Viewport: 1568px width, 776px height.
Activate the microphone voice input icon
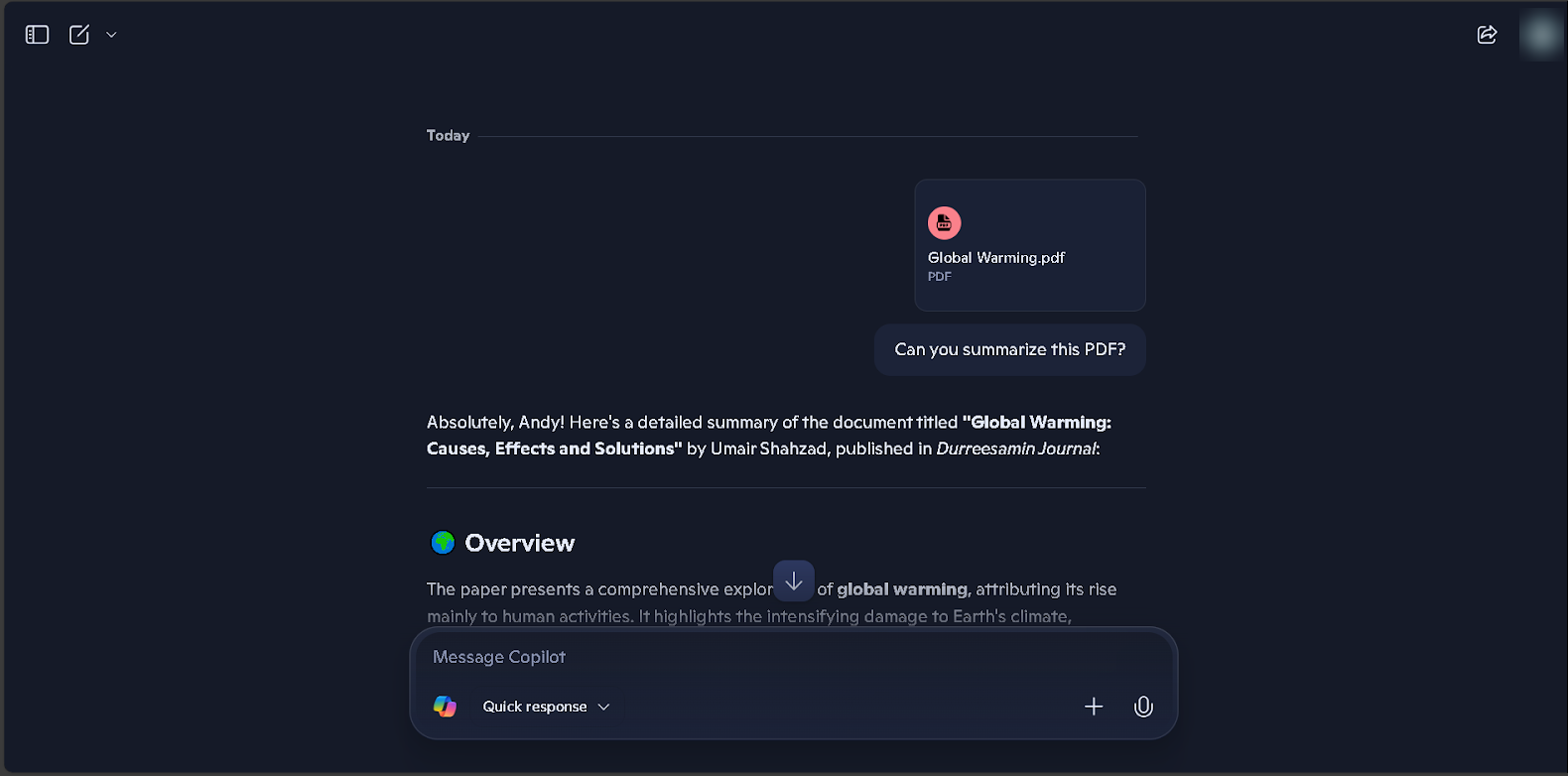(x=1143, y=707)
